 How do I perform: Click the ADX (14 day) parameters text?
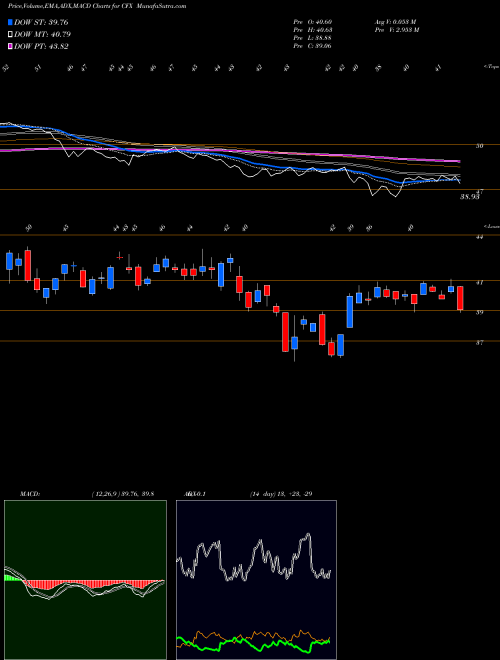[280, 494]
